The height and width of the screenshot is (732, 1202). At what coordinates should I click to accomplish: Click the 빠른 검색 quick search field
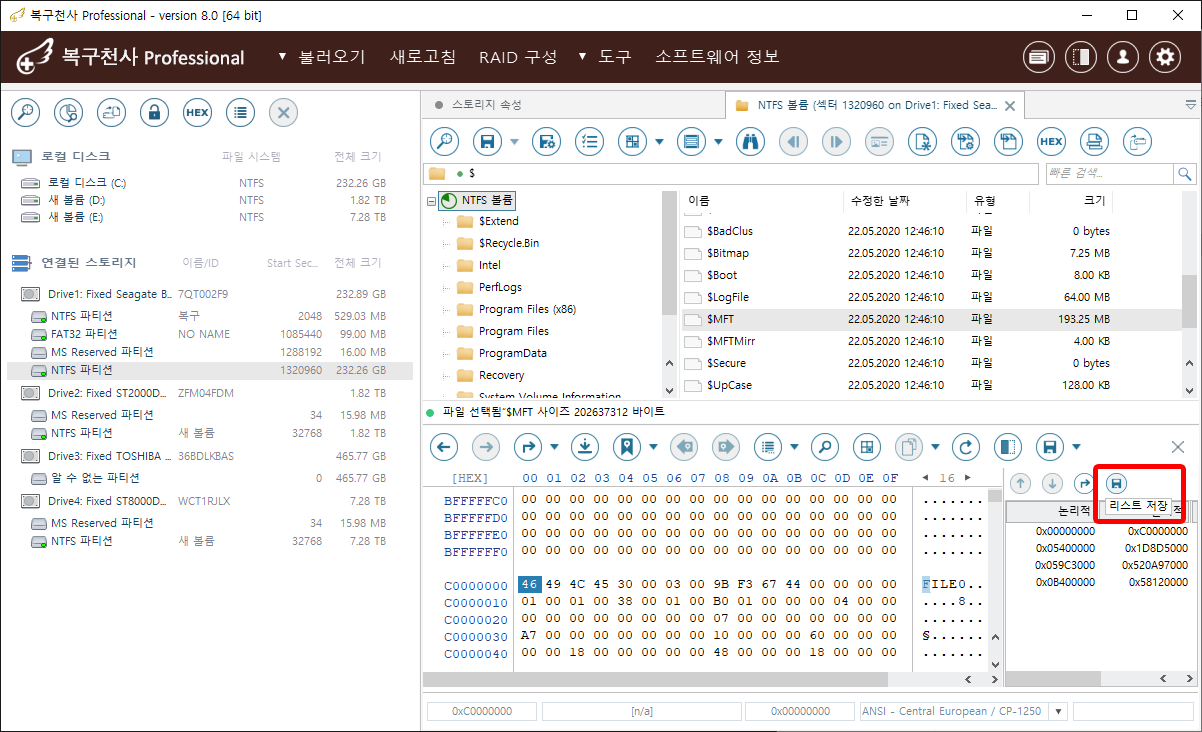(x=1110, y=174)
